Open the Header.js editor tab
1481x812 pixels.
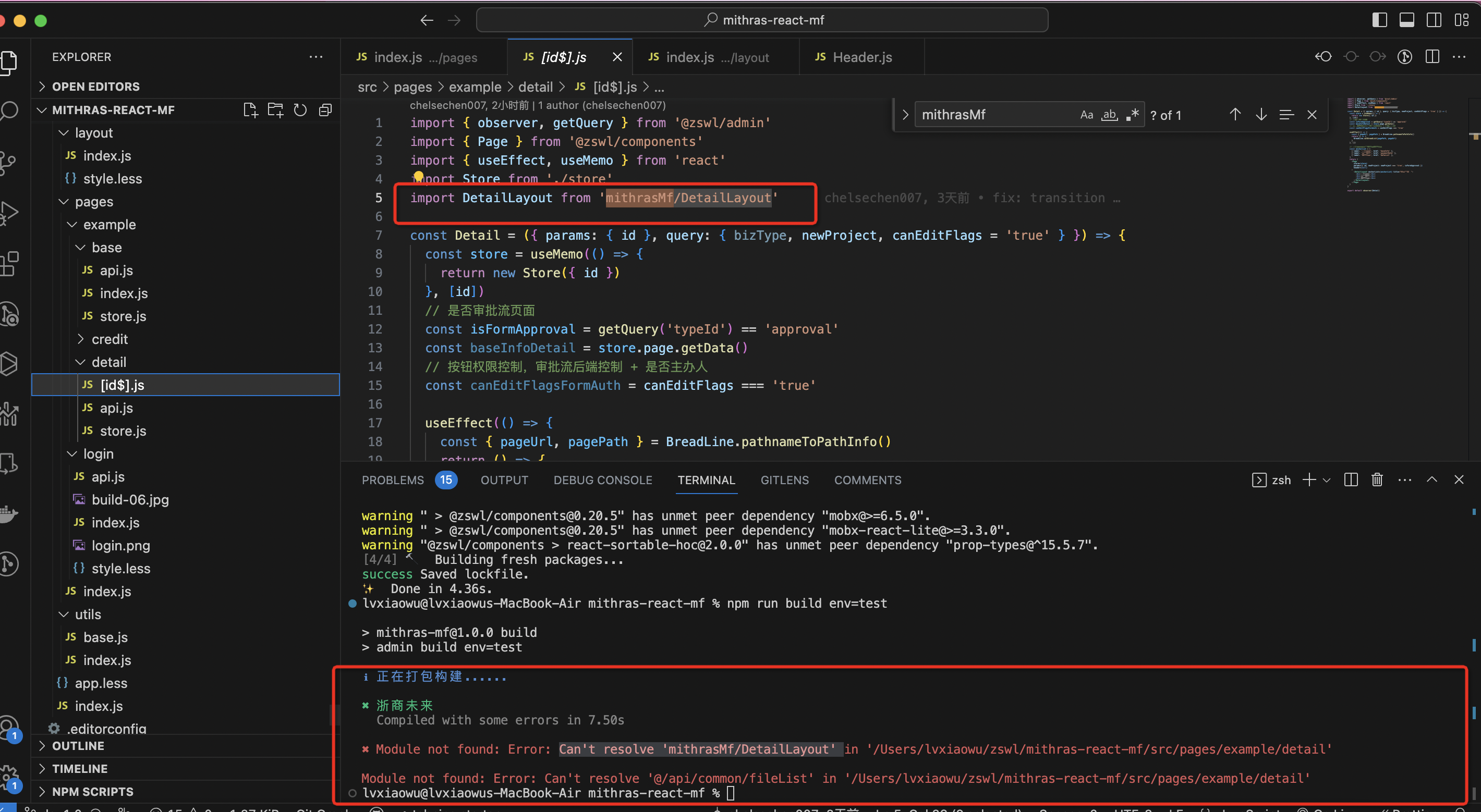[x=862, y=57]
